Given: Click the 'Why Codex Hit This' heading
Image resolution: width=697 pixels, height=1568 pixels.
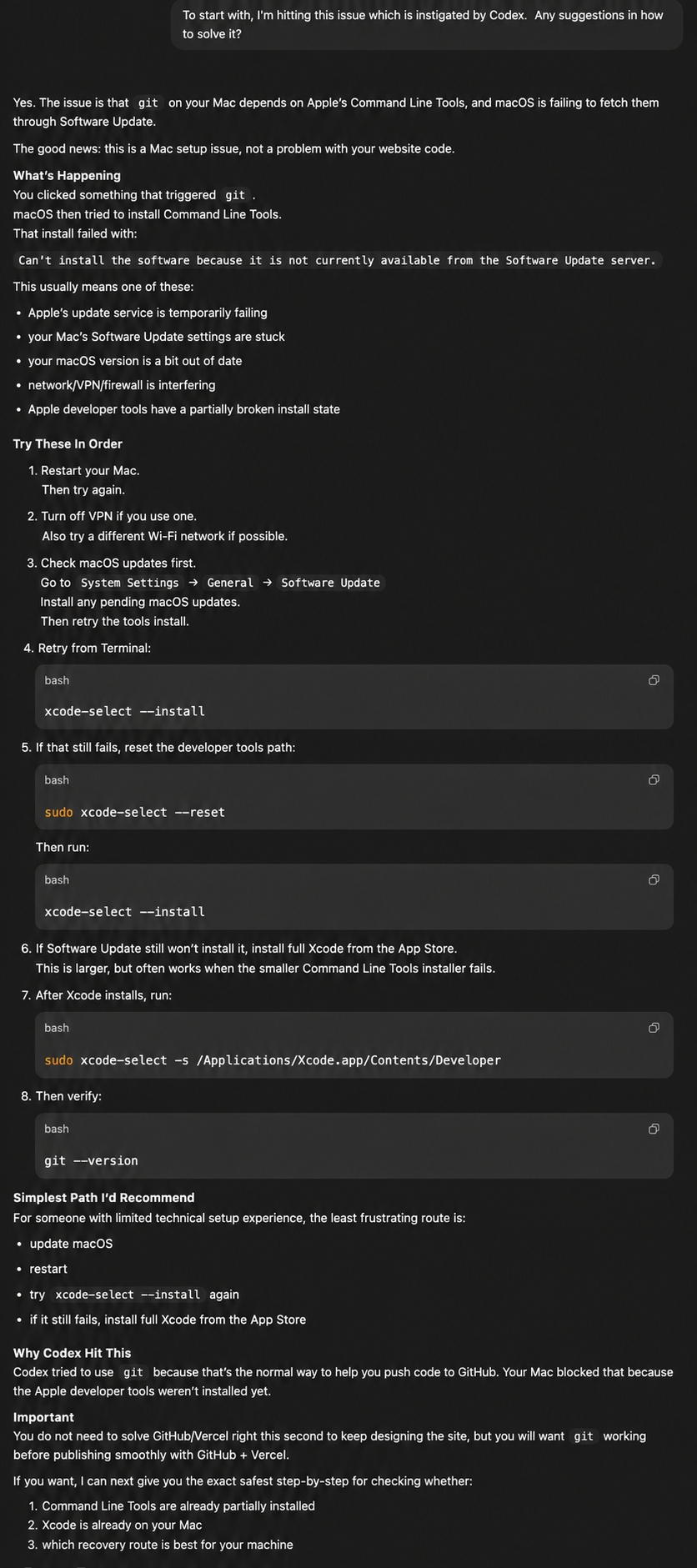Looking at the screenshot, I should click(72, 1353).
